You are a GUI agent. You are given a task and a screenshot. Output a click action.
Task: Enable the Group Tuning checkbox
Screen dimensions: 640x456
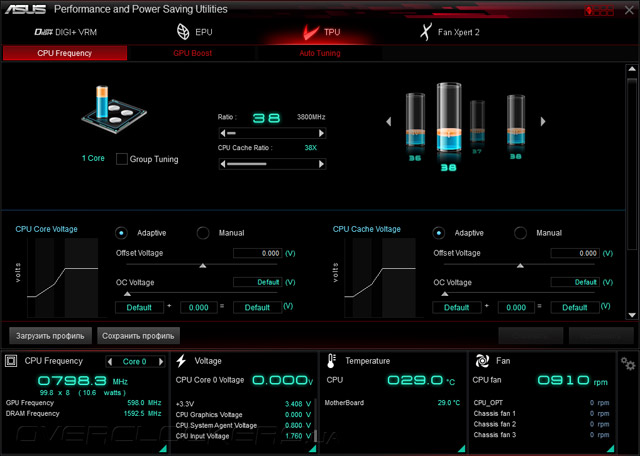point(122,159)
